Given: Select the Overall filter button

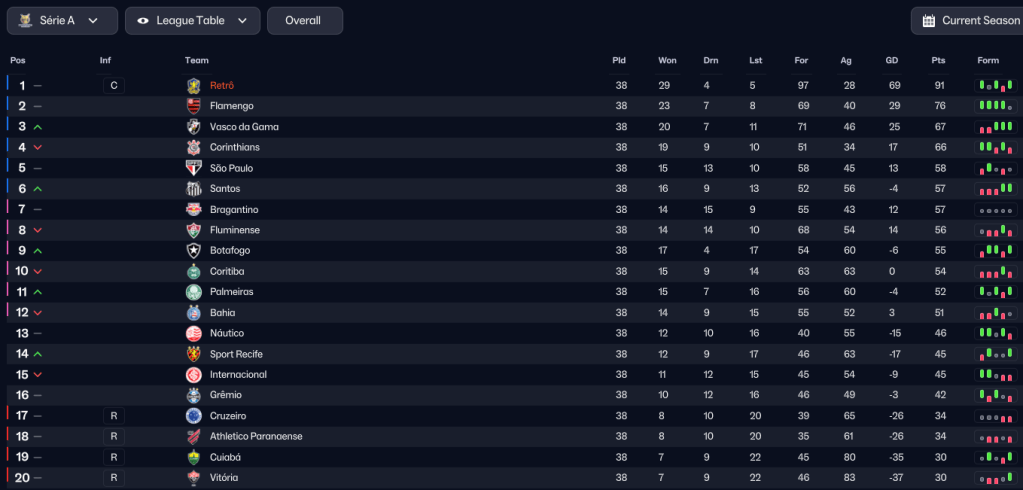Looking at the screenshot, I should 305,21.
